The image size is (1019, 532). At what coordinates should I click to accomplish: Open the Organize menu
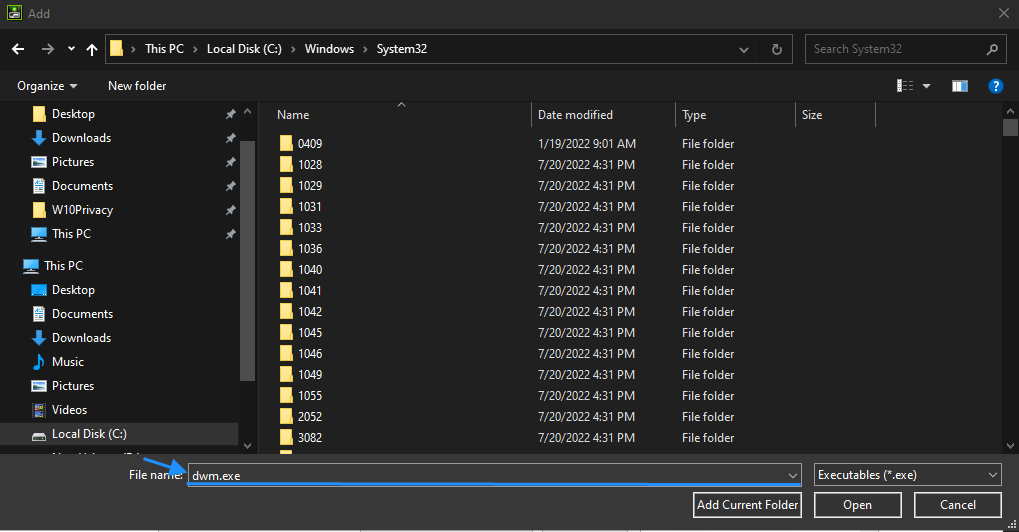47,86
